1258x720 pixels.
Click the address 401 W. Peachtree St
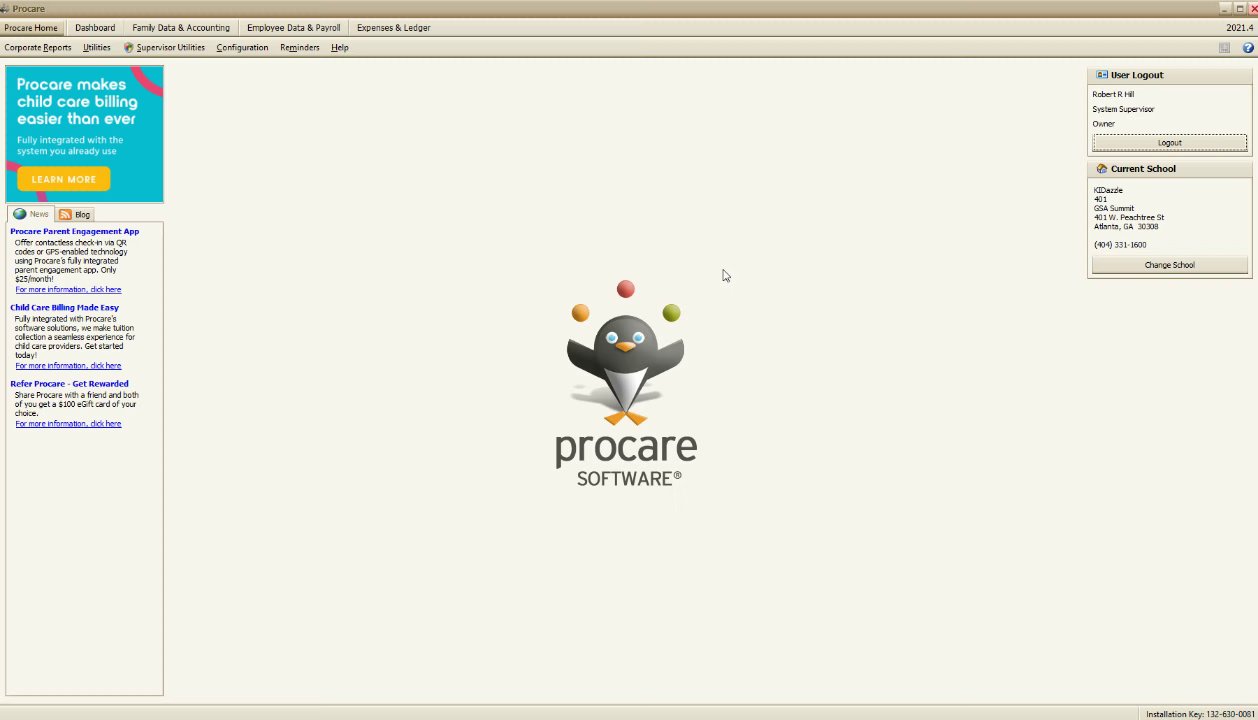point(1129,217)
